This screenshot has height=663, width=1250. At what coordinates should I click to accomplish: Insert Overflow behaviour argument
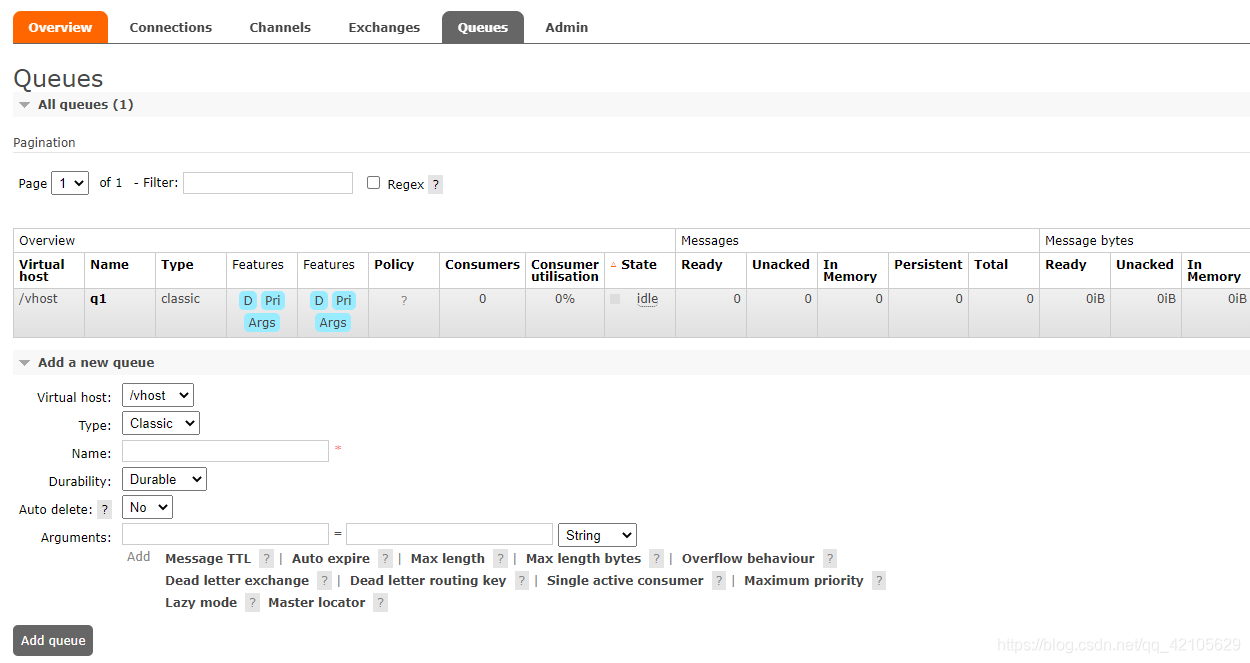[748, 559]
